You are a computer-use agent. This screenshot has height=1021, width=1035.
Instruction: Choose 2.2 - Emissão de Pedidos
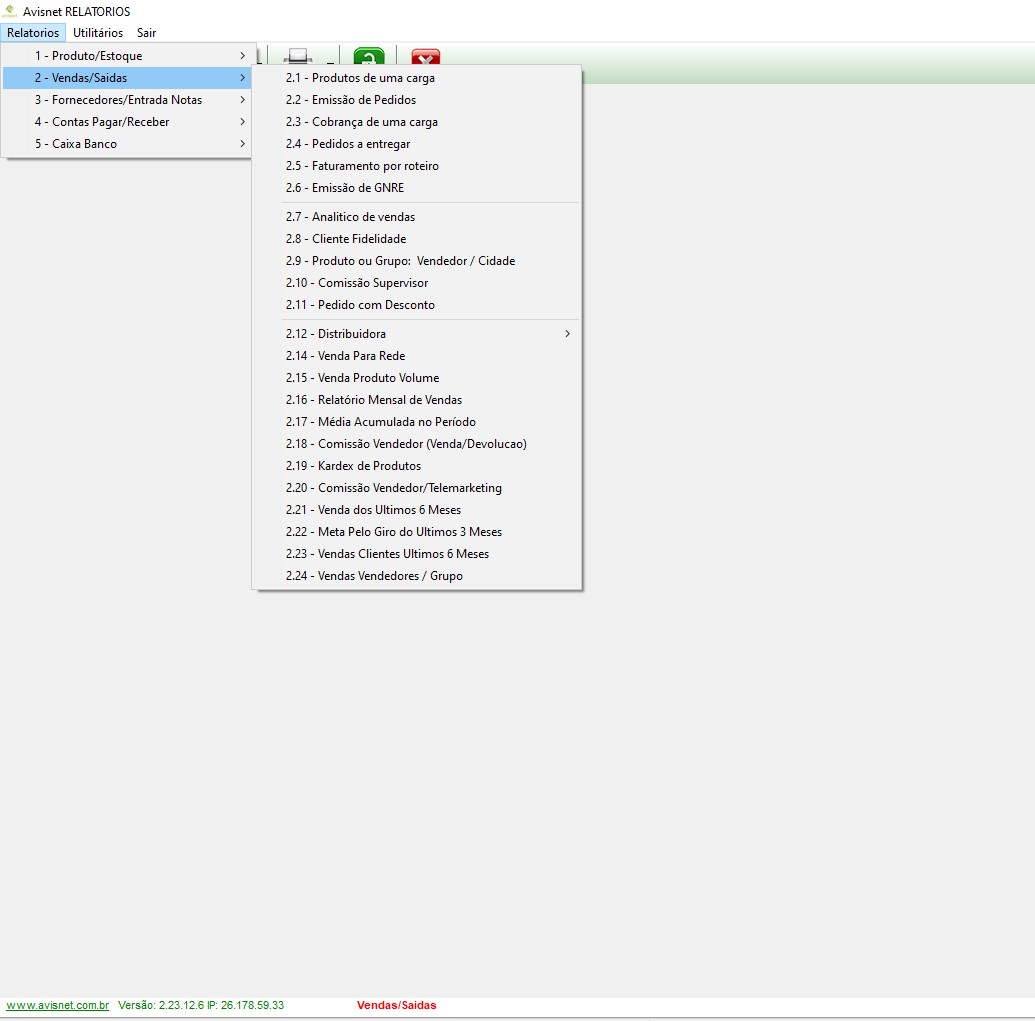point(351,100)
